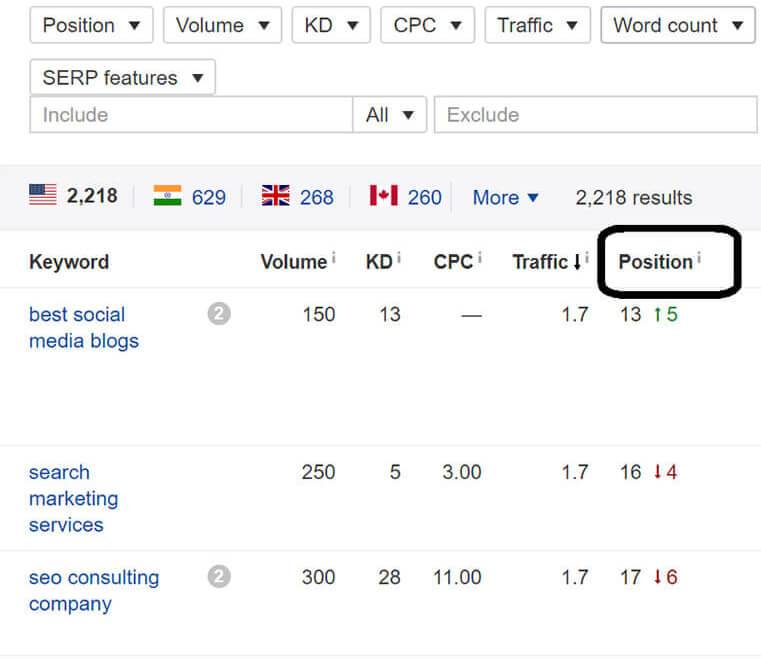Click info icon next to Volume header
The height and width of the screenshot is (659, 761).
click(x=334, y=259)
